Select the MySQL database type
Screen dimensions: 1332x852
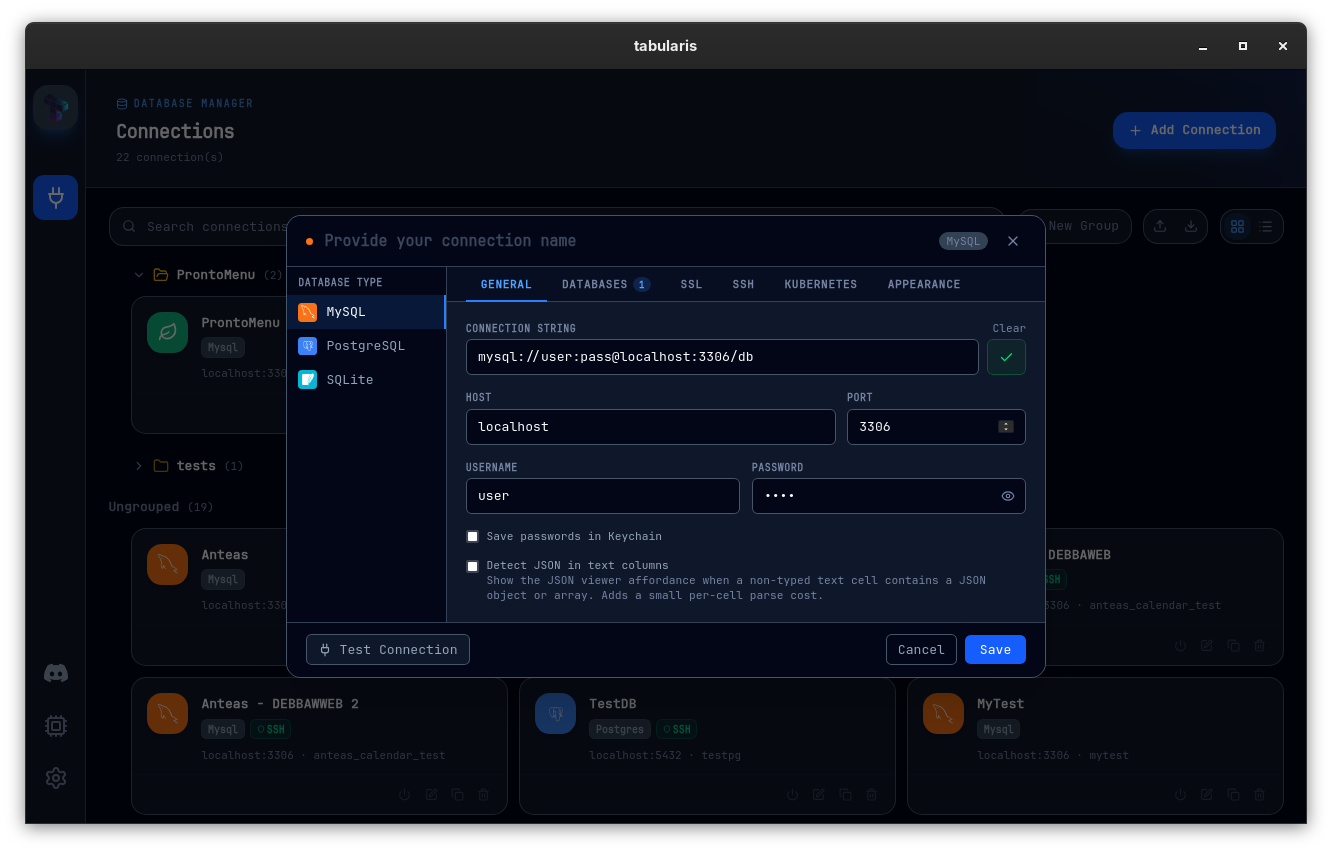366,312
